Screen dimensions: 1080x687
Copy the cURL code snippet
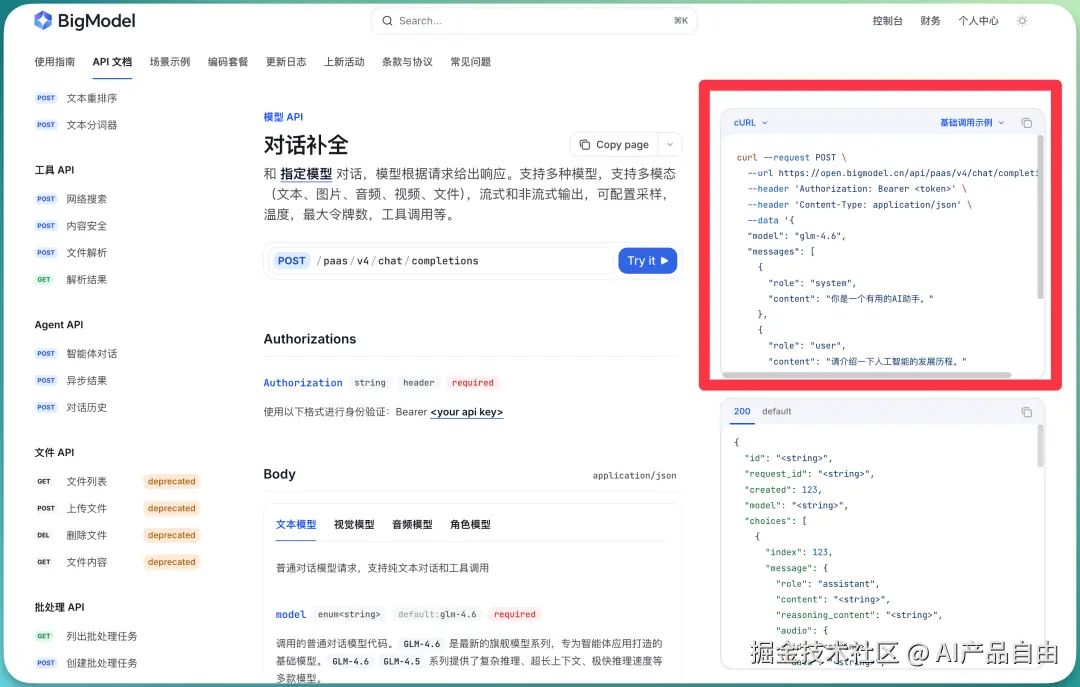[x=1027, y=122]
